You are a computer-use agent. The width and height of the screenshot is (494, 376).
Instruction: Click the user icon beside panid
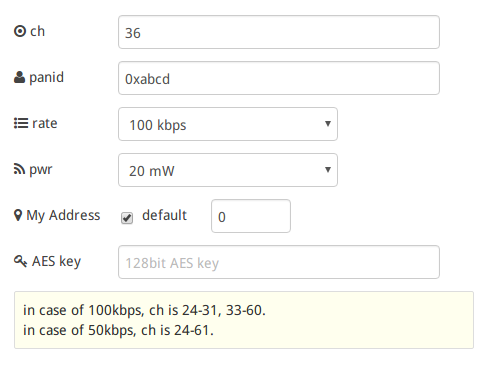(x=19, y=77)
